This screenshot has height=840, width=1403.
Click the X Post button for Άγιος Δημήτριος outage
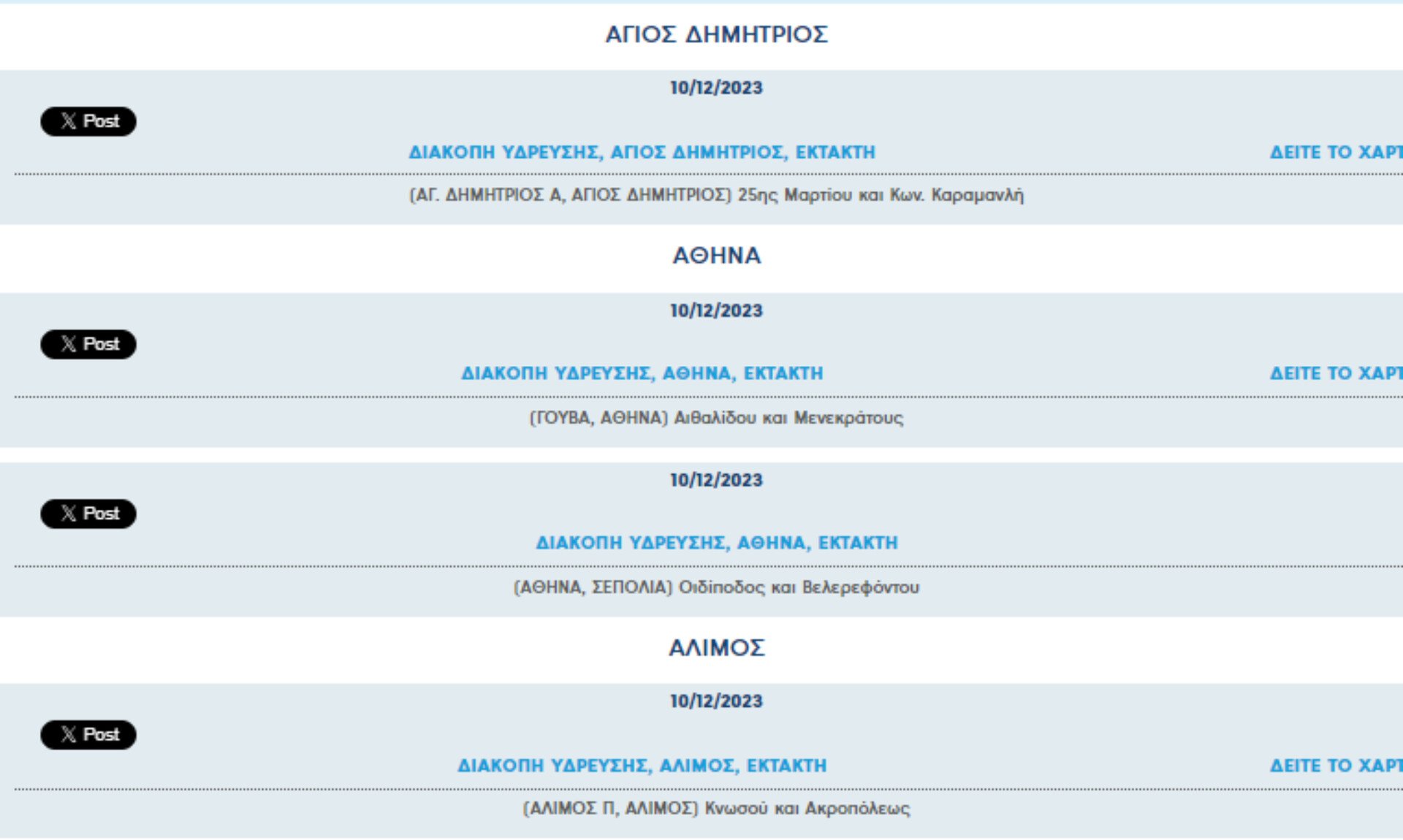[x=88, y=121]
